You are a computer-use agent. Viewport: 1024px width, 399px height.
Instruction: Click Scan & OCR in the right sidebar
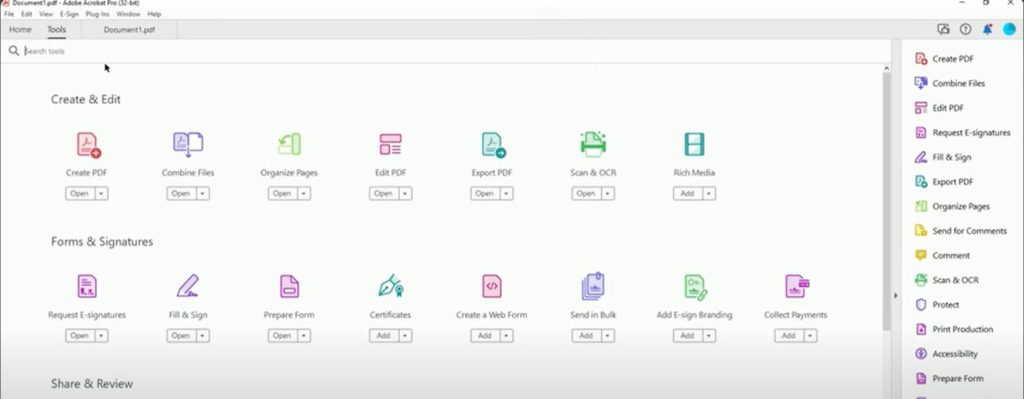coord(946,280)
